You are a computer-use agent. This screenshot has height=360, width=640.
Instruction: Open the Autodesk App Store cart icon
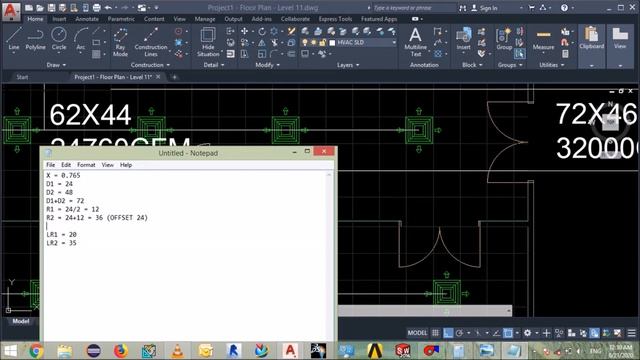[x=531, y=8]
